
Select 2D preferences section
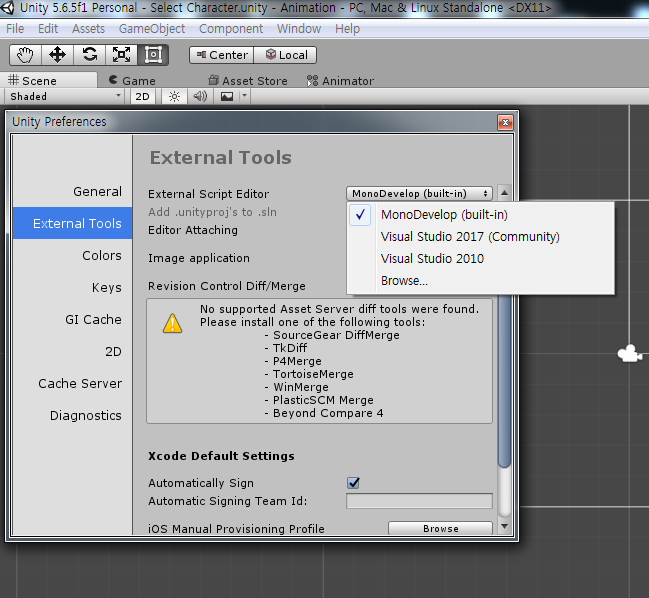[72, 351]
